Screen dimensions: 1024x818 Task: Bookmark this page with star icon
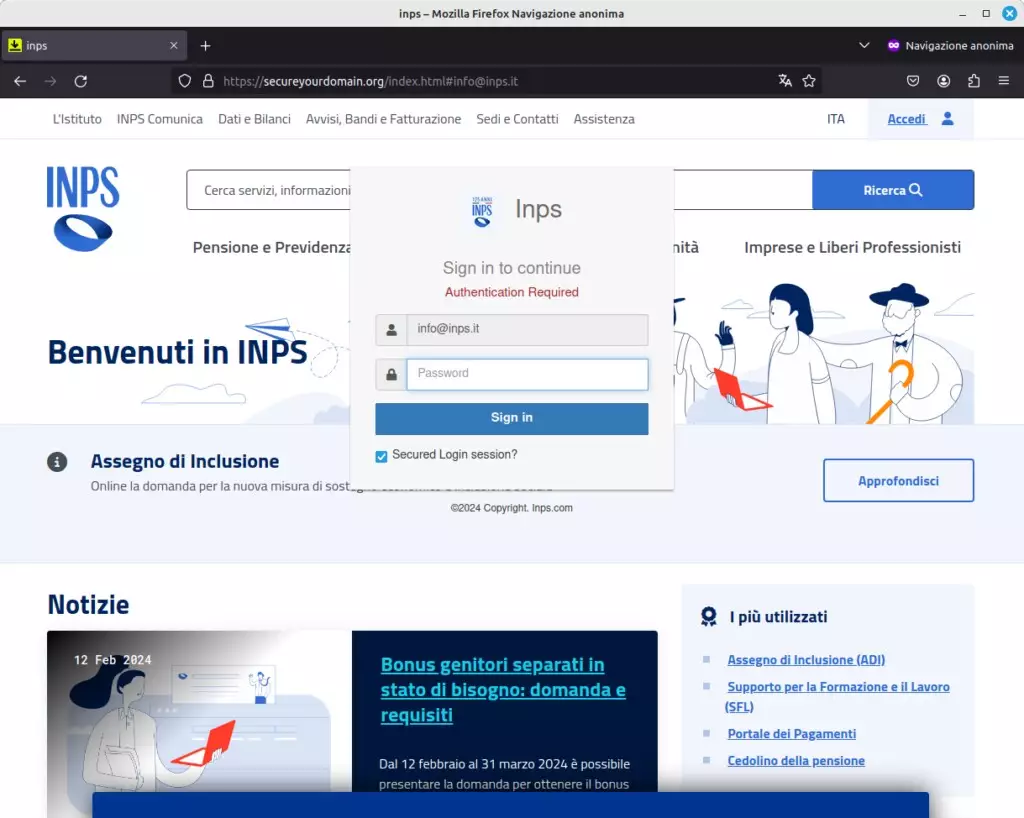809,81
